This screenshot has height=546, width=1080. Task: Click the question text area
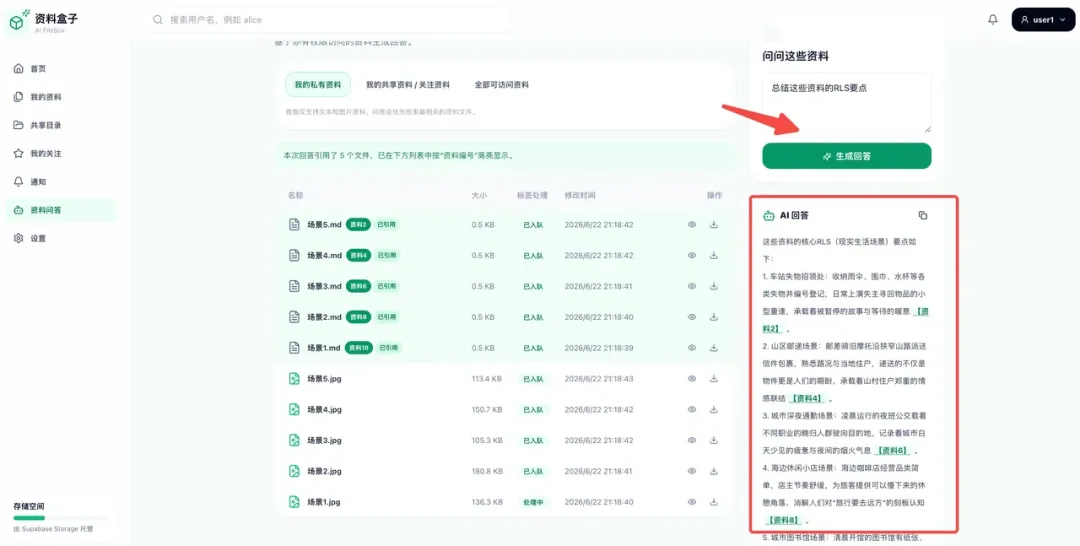[x=847, y=103]
